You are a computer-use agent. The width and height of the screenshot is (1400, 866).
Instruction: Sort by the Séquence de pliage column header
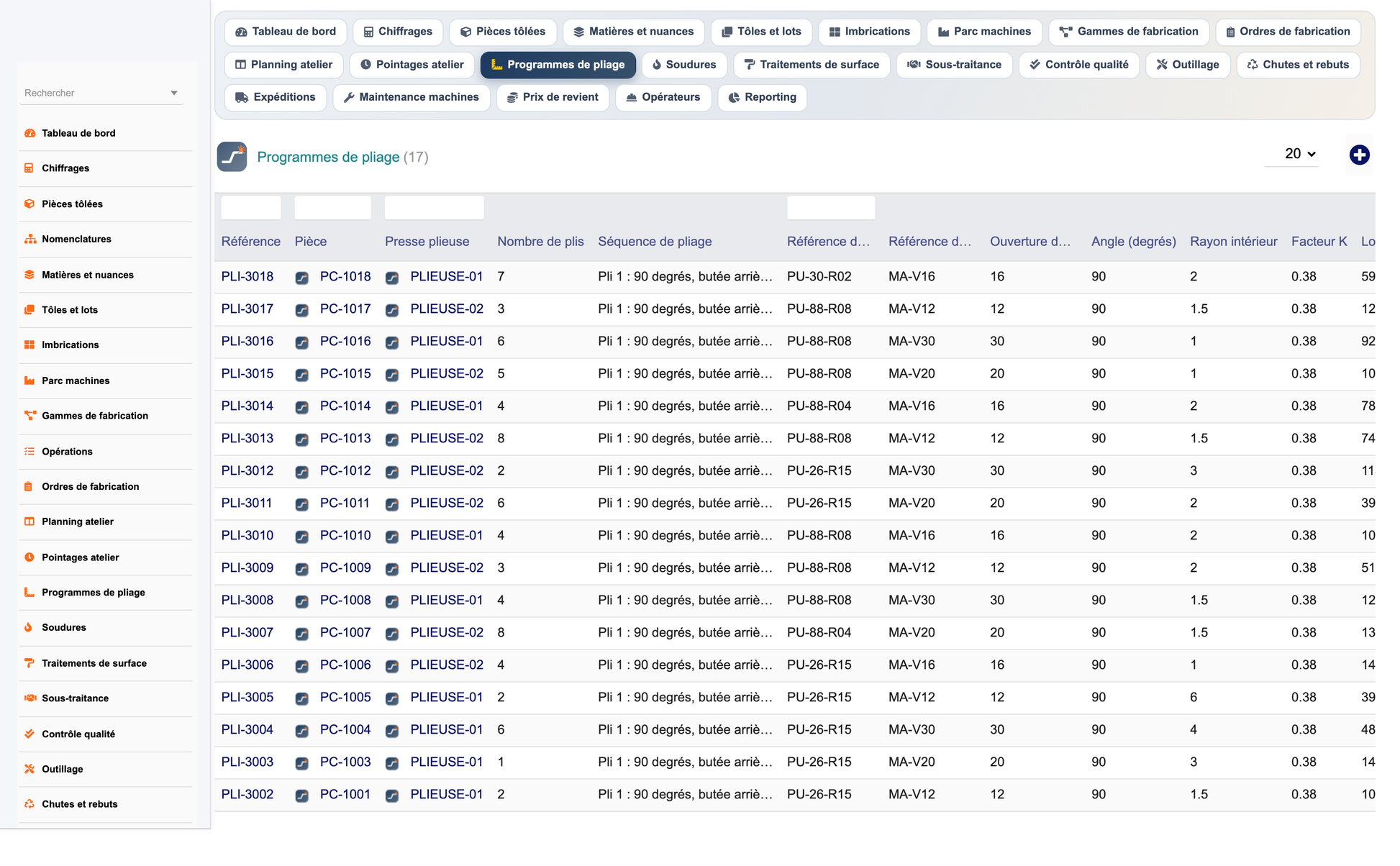pos(655,242)
